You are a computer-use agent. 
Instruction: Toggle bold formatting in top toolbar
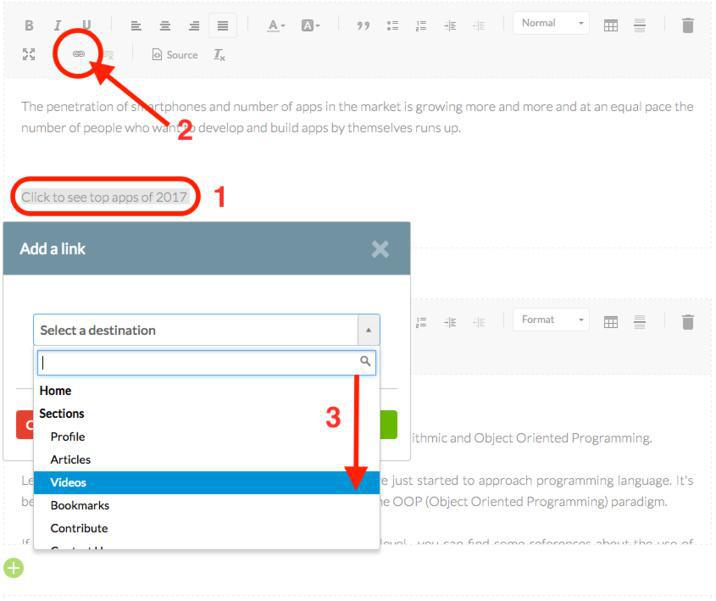28,26
